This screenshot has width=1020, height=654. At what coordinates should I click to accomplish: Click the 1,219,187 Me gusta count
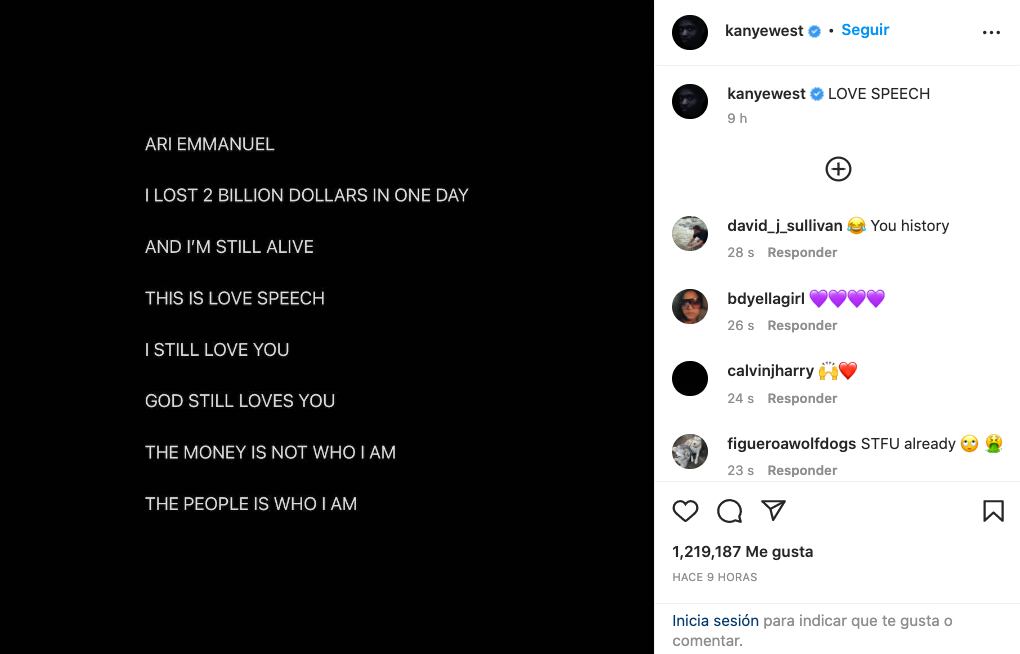(x=742, y=551)
